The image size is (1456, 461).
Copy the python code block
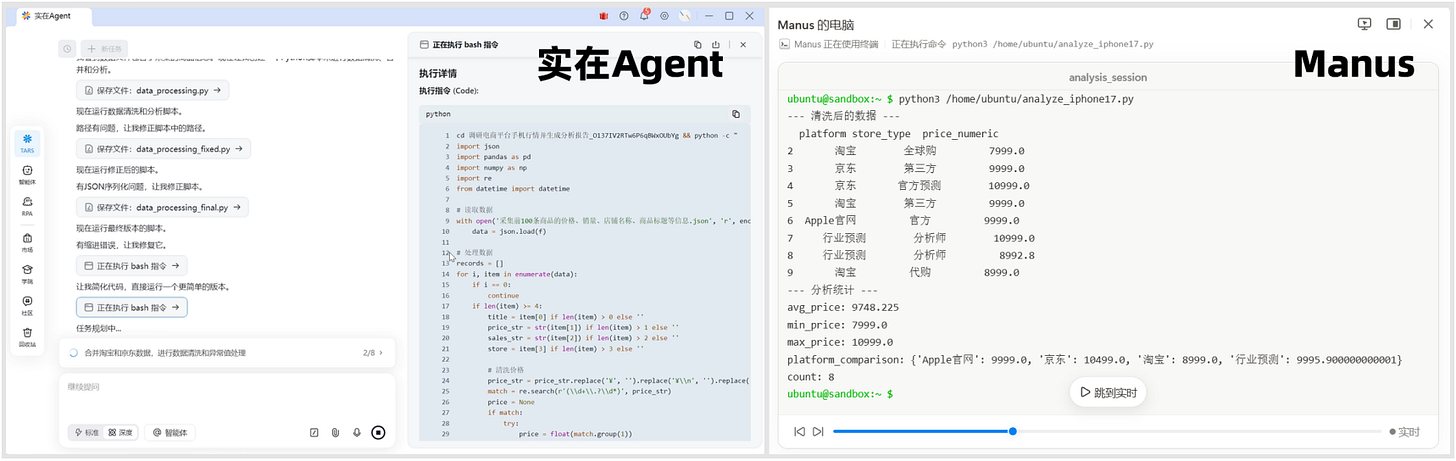coord(736,114)
